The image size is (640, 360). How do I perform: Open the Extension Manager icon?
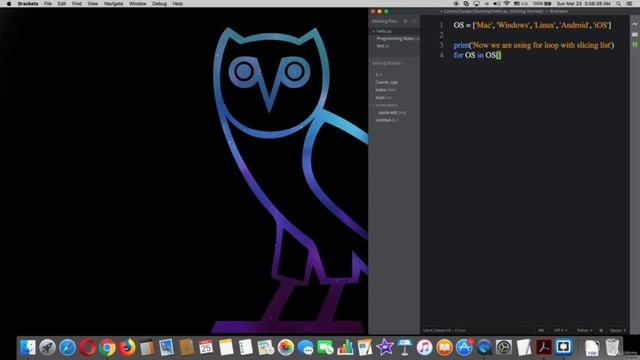(635, 34)
